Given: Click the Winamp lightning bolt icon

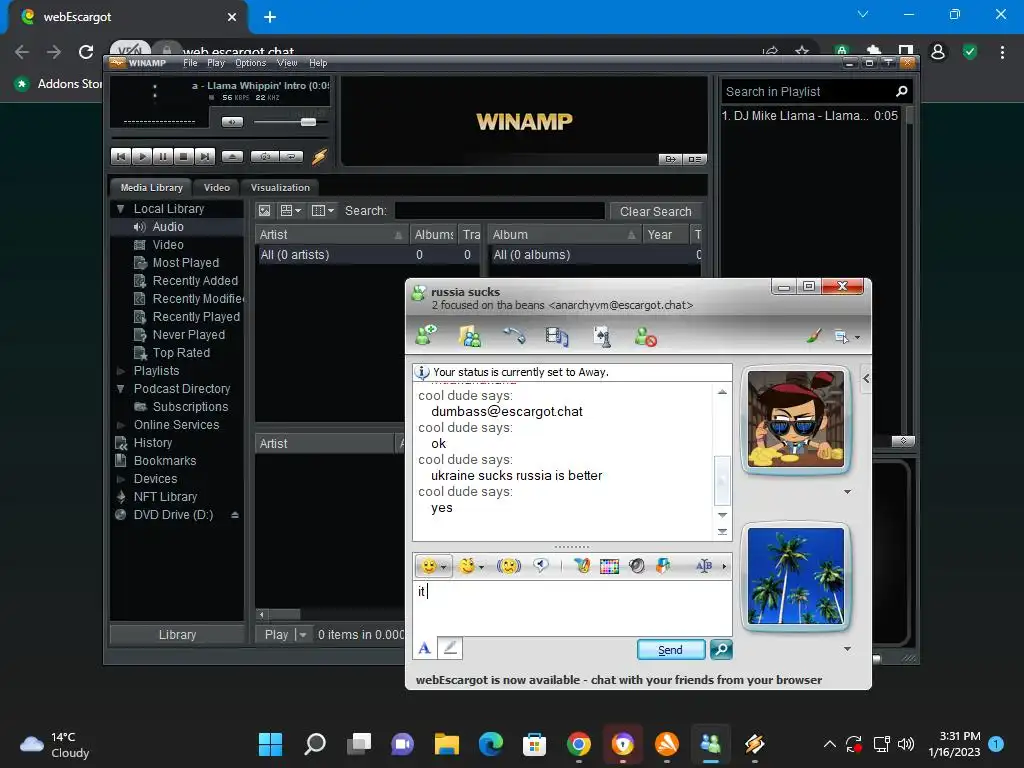Looking at the screenshot, I should coord(319,157).
